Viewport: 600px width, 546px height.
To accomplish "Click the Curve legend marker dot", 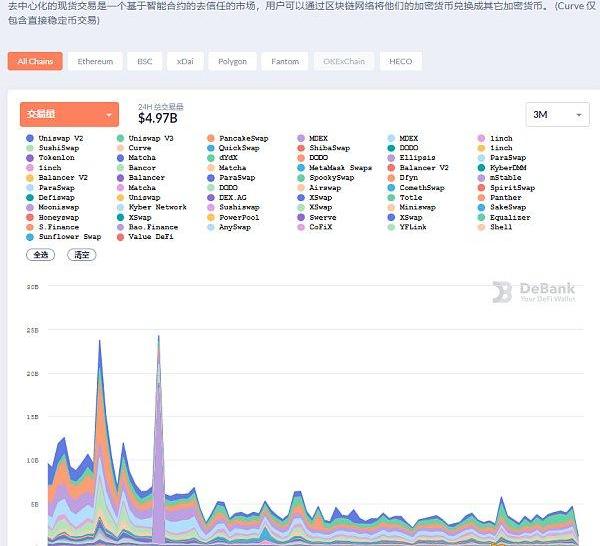I will pos(121,148).
